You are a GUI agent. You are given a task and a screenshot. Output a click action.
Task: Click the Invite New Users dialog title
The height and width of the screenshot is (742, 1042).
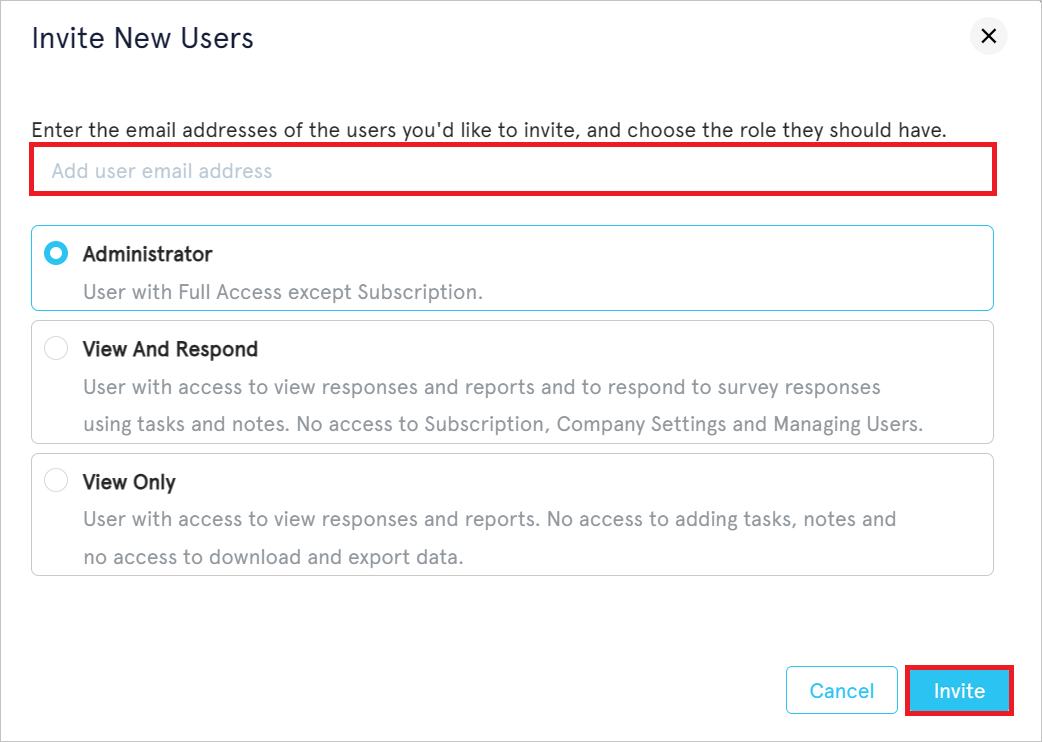point(143,38)
